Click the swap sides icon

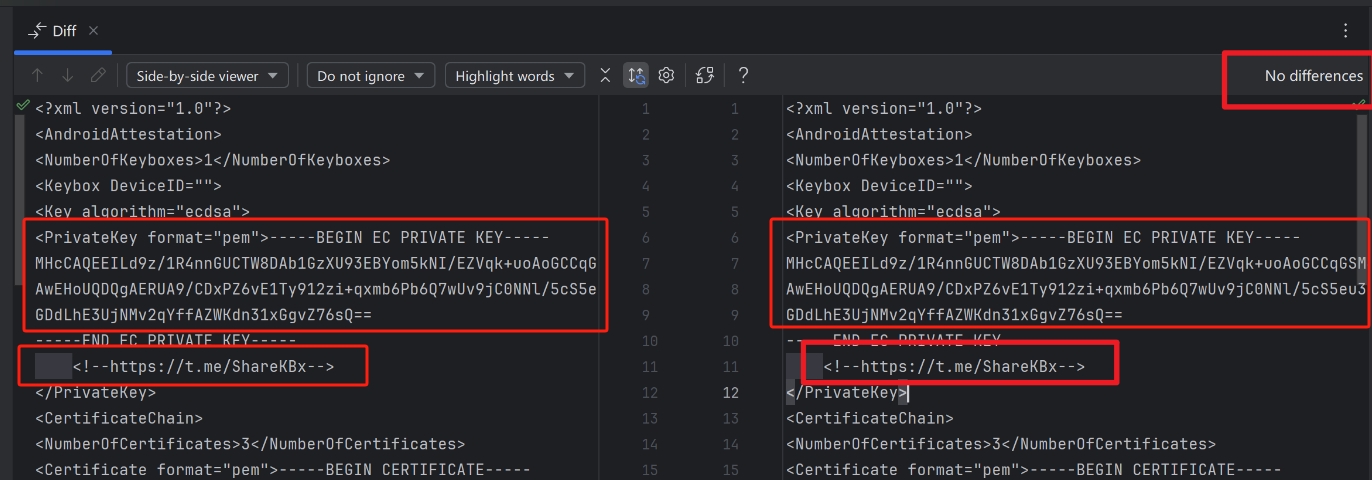705,76
